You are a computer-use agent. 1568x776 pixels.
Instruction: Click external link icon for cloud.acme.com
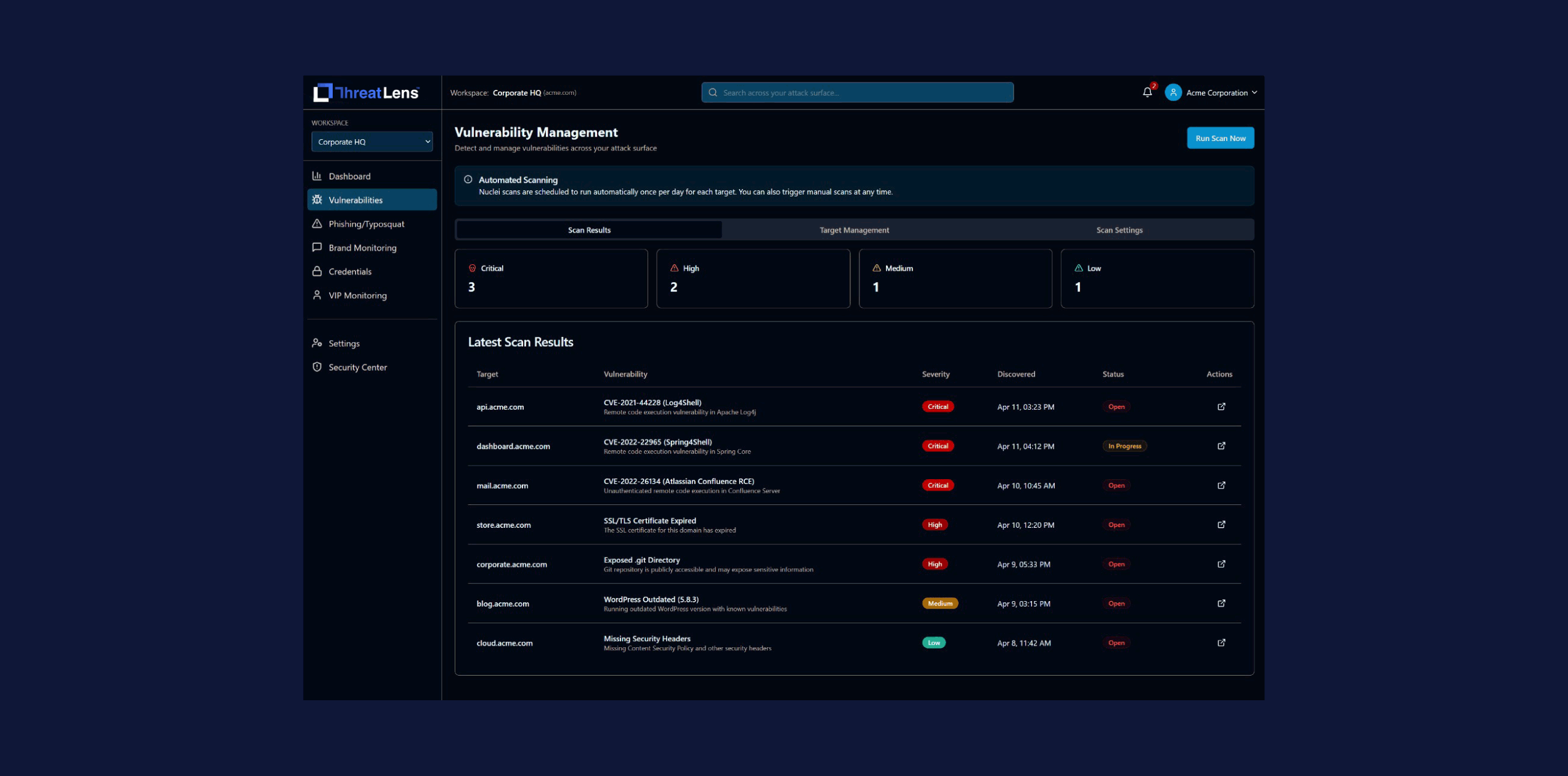pyautogui.click(x=1221, y=642)
